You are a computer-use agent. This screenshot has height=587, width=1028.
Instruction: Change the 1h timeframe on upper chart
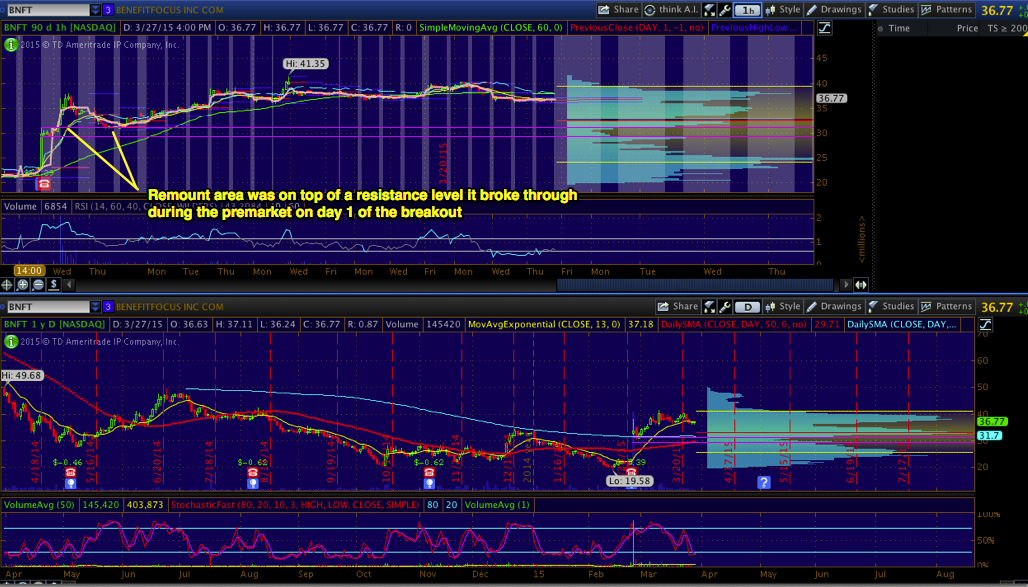pyautogui.click(x=746, y=9)
